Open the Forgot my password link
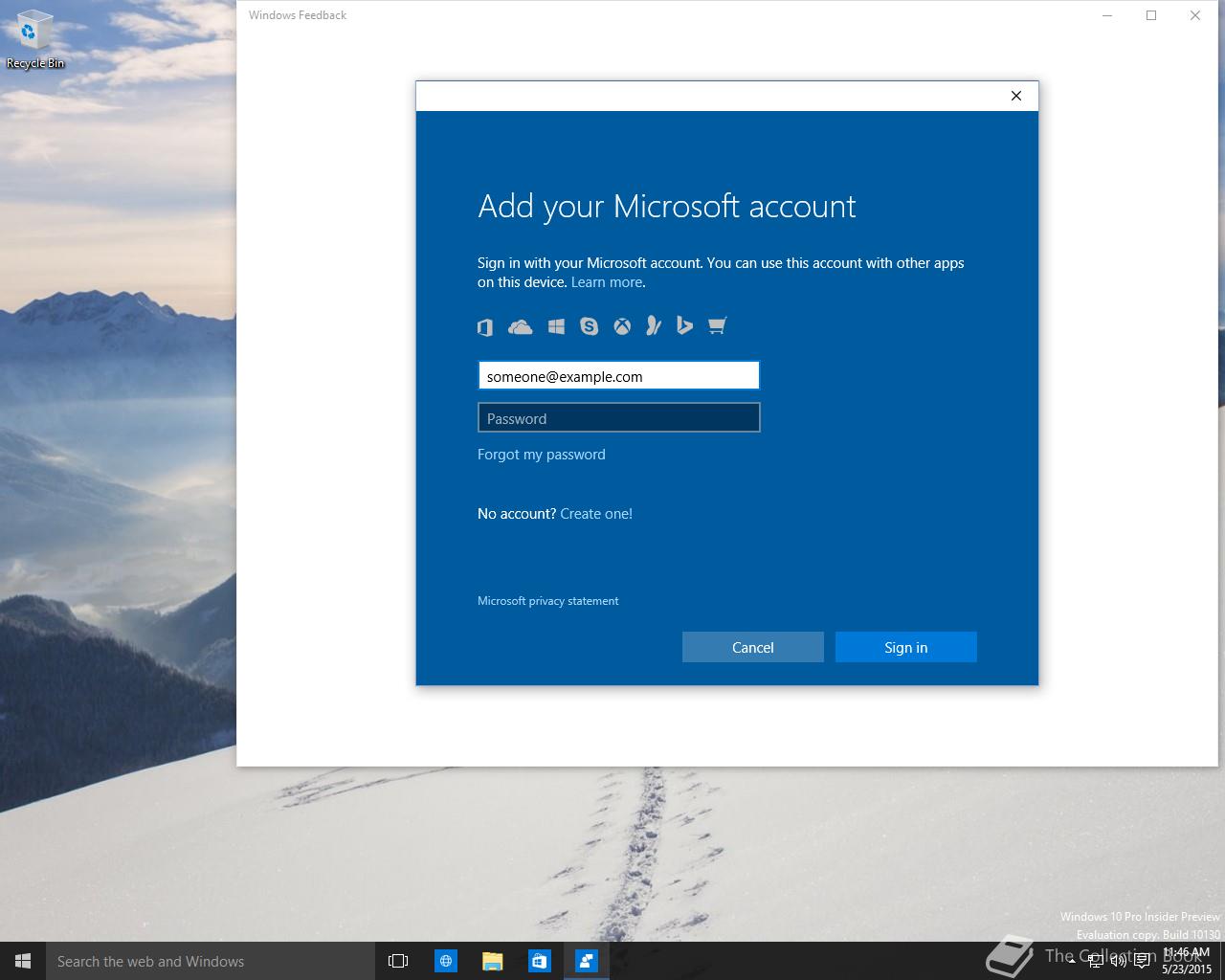Image resolution: width=1225 pixels, height=980 pixels. 541,455
